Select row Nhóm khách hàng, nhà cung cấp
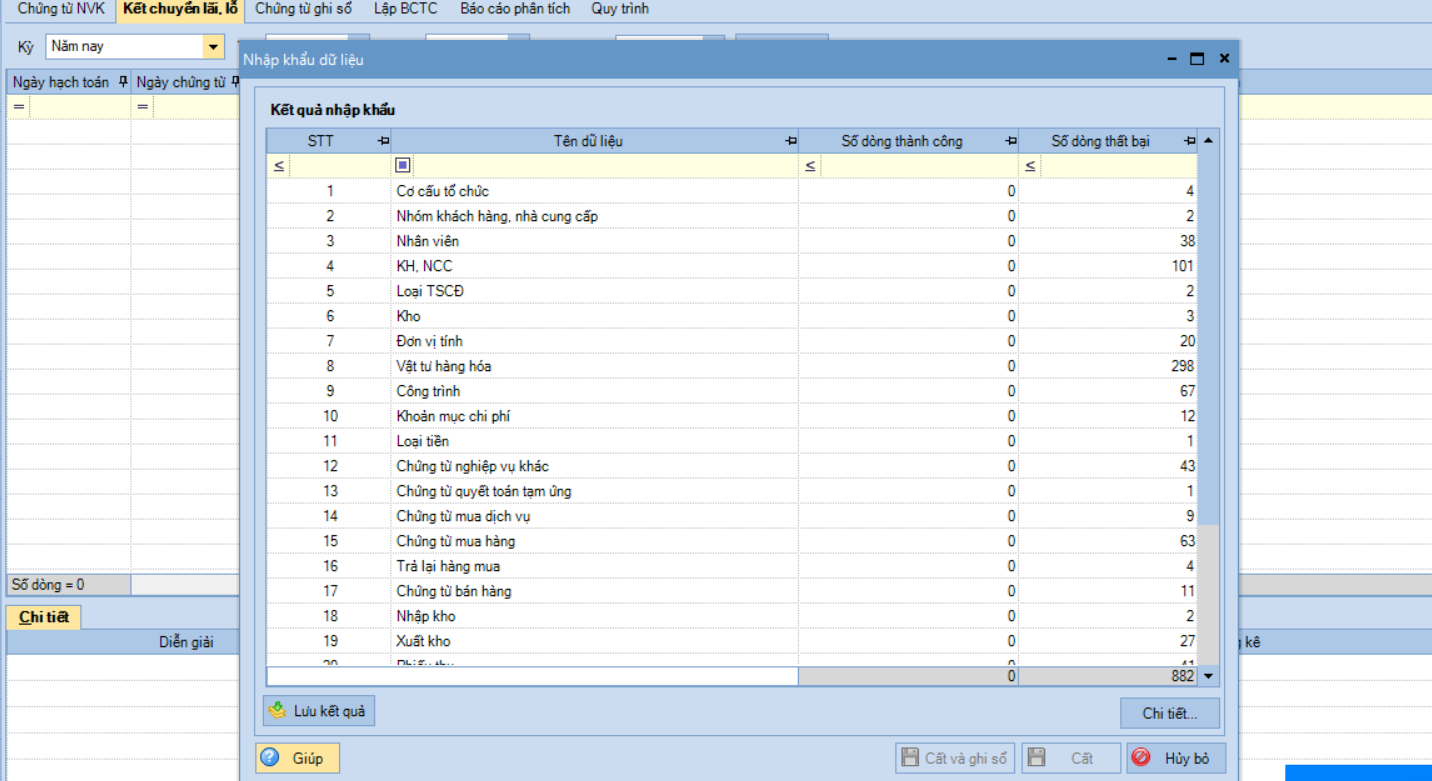The height and width of the screenshot is (781, 1432). 732,216
